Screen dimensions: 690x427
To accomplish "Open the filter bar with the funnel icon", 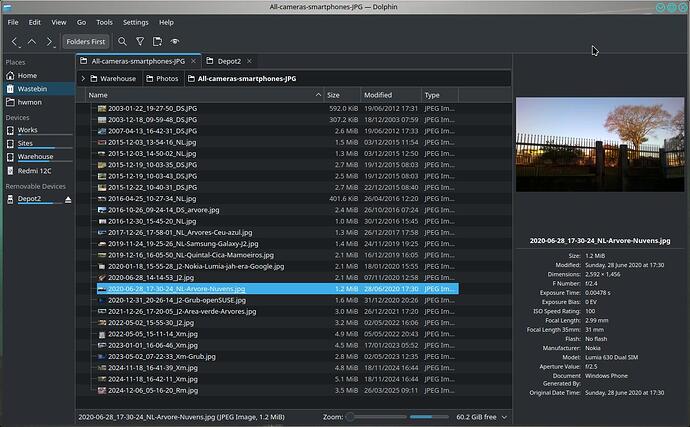I will tap(140, 42).
